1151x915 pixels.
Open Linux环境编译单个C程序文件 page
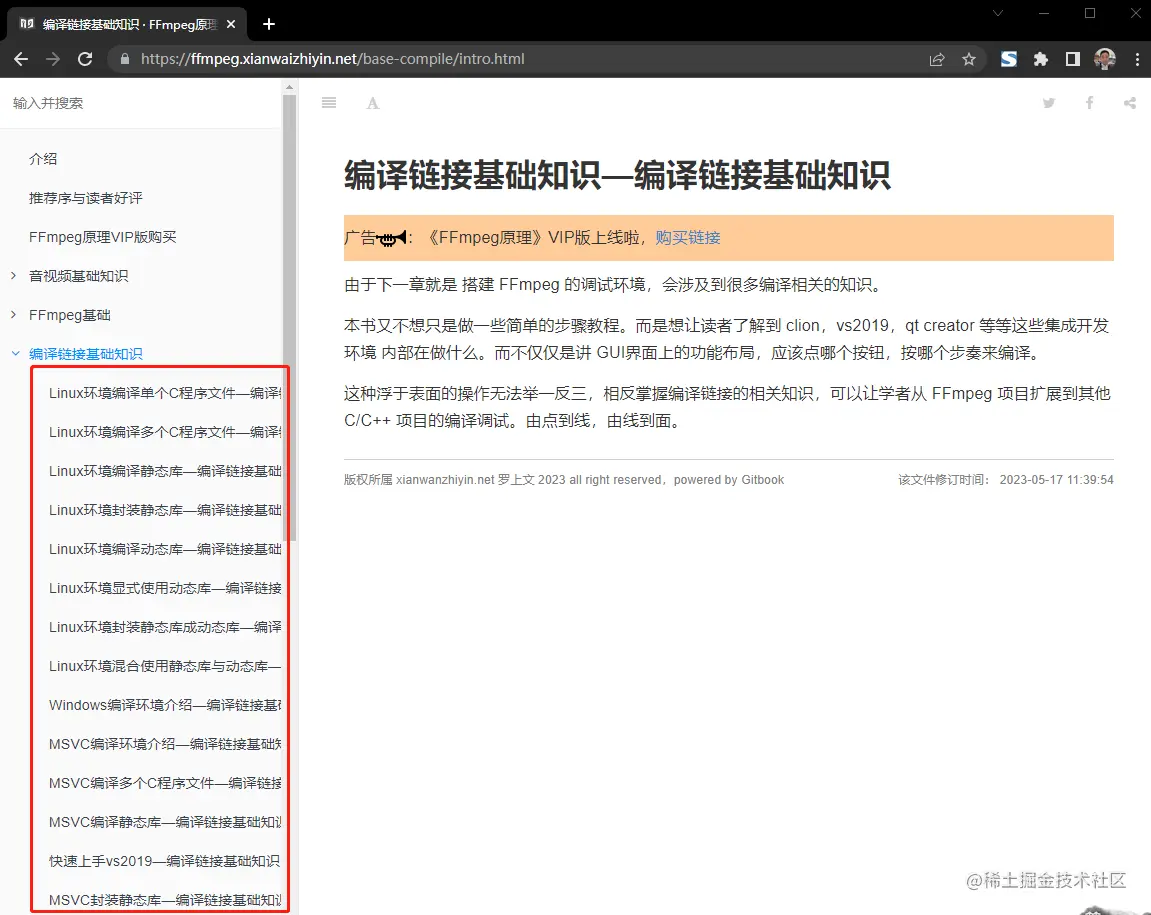164,393
